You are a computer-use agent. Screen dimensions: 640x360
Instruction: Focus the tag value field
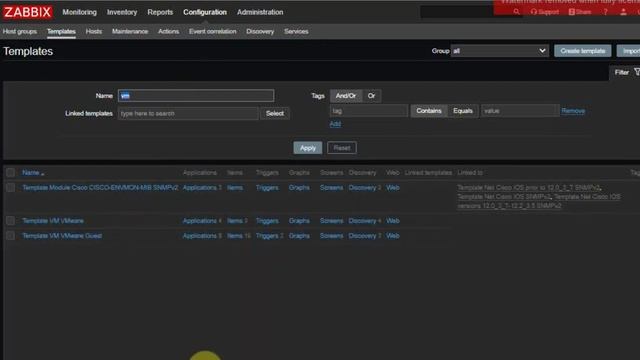point(520,111)
